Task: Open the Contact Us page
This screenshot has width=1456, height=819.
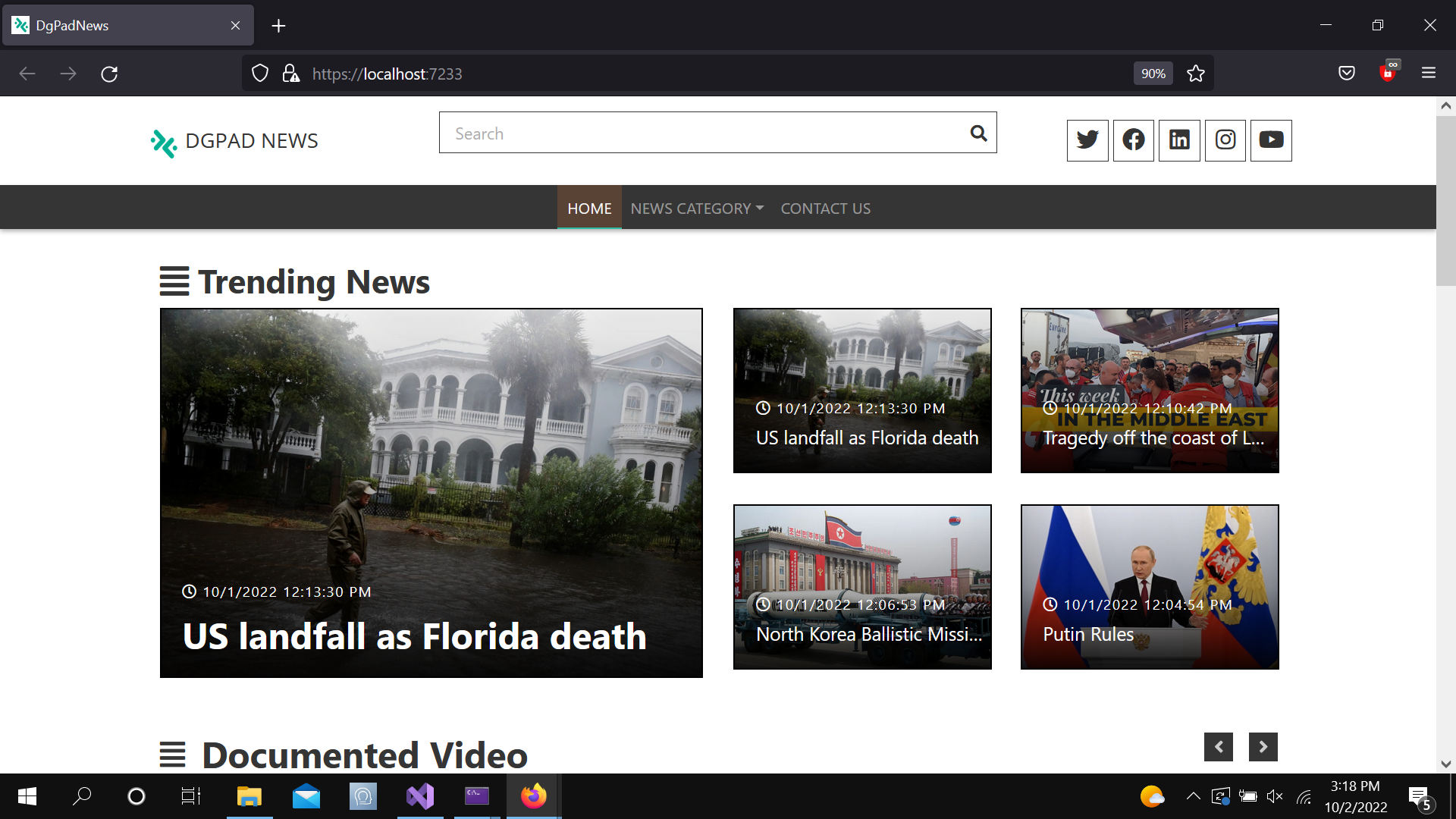Action: click(x=825, y=209)
